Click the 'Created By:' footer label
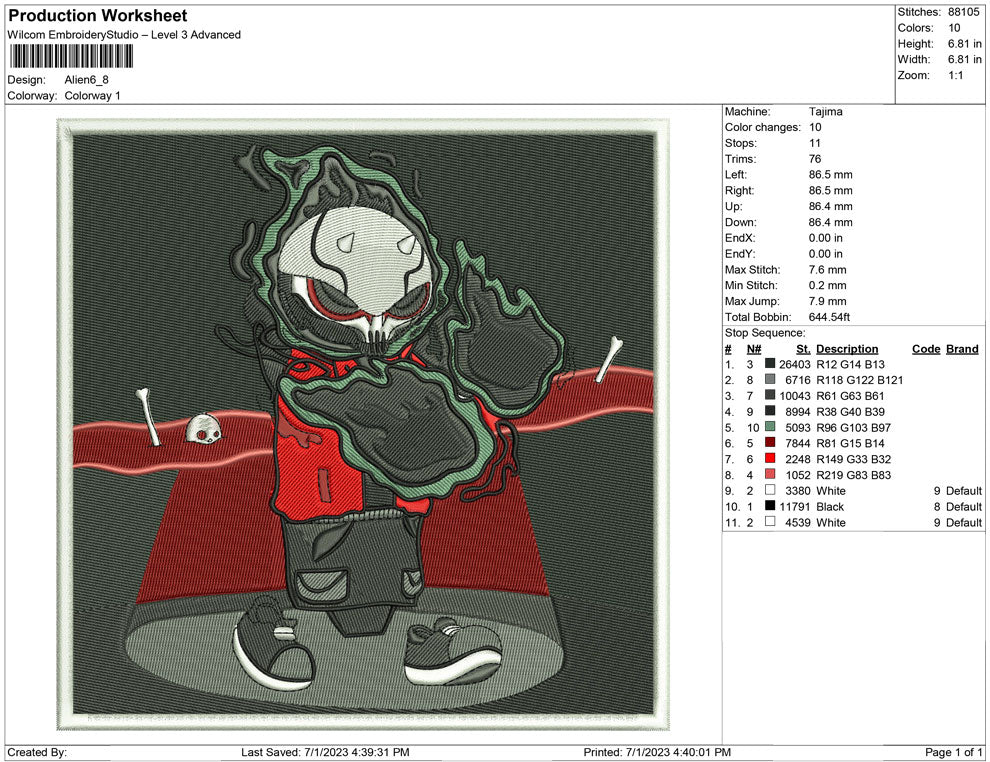Screen dimensions: 990x762 point(37,753)
